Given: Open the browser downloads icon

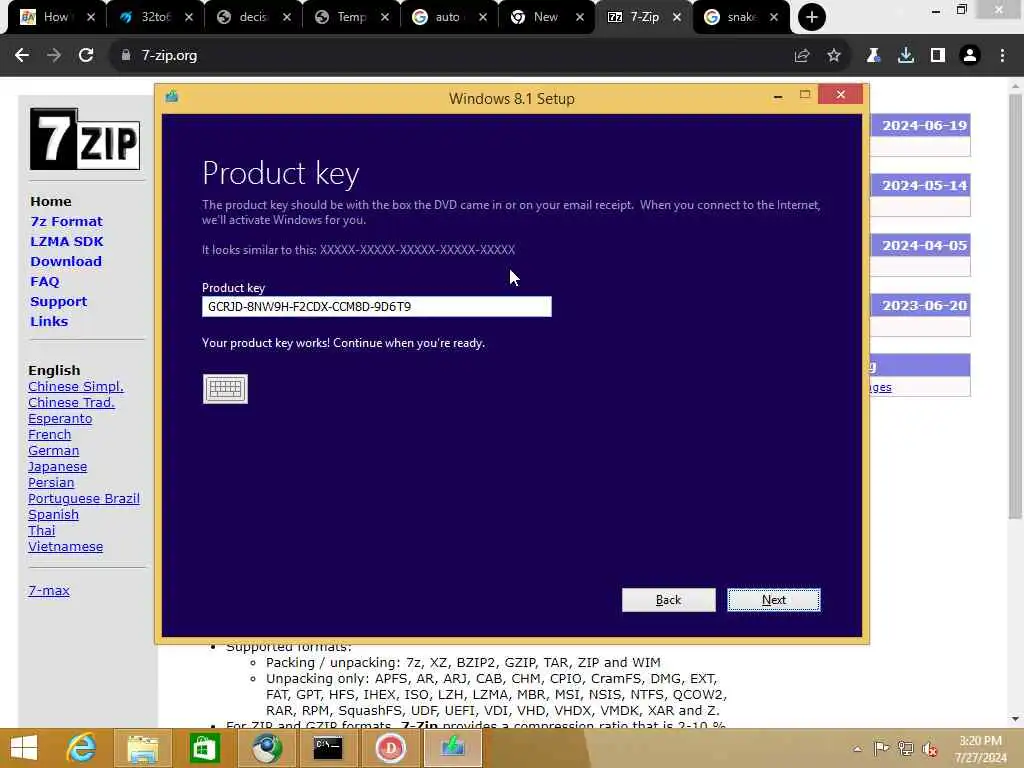Looking at the screenshot, I should 906,56.
